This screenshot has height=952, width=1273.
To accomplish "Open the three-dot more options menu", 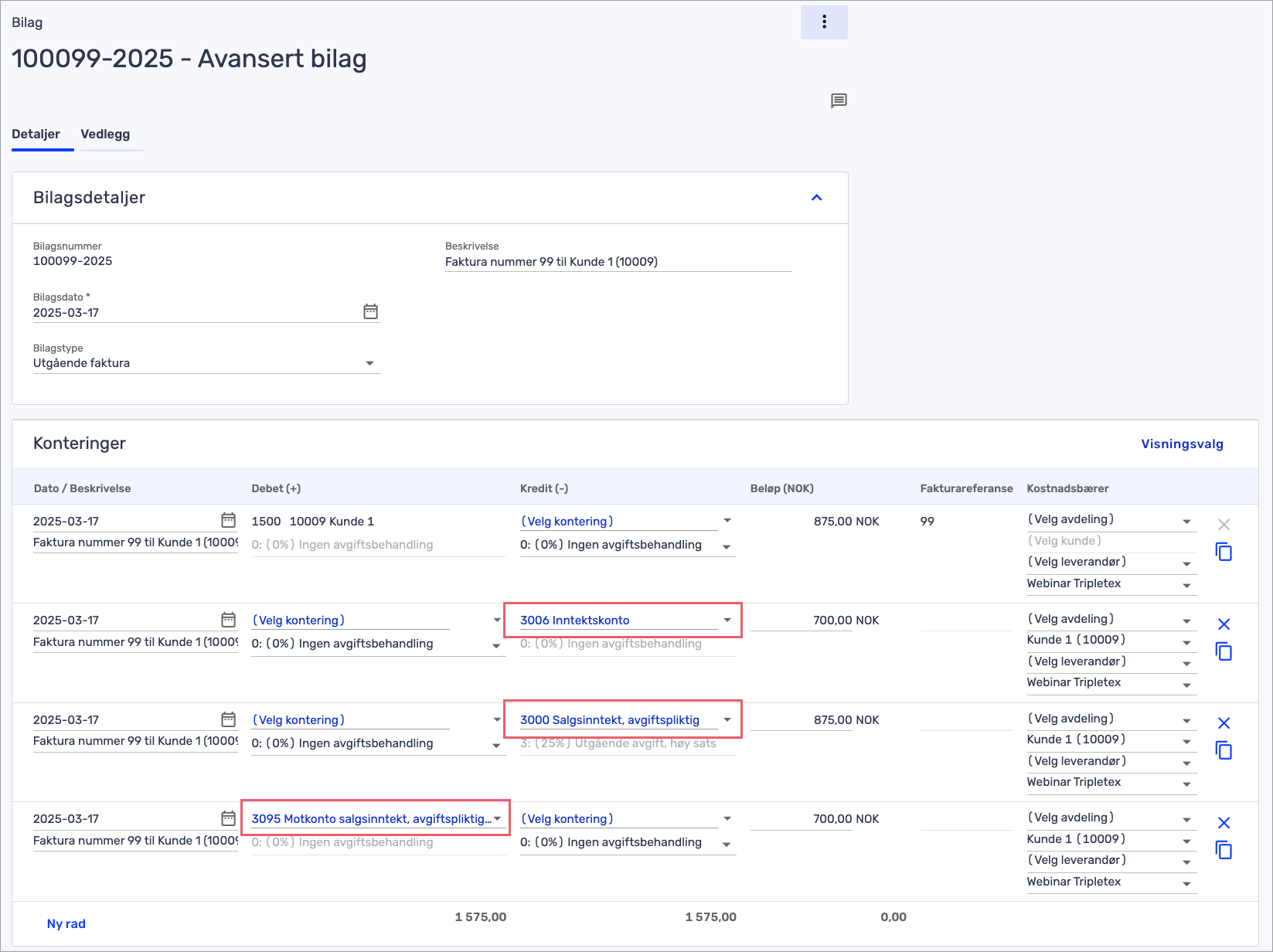I will point(824,22).
